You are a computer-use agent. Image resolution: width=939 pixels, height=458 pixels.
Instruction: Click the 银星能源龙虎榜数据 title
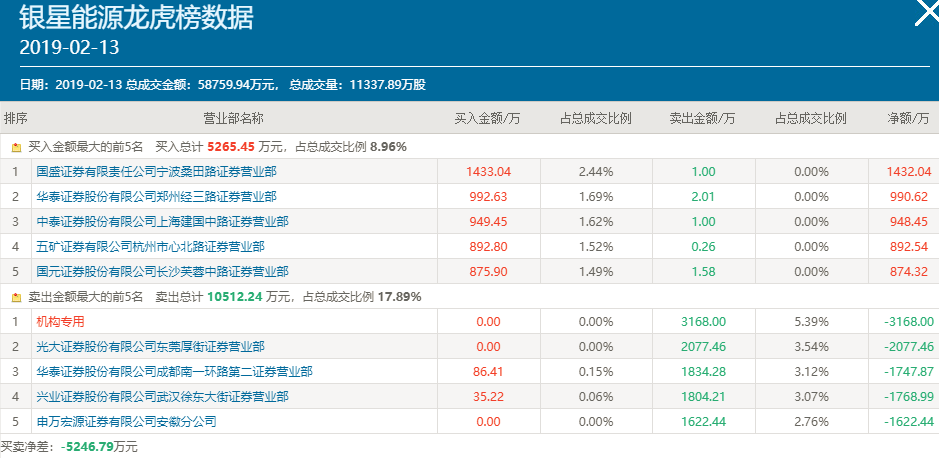[137, 18]
